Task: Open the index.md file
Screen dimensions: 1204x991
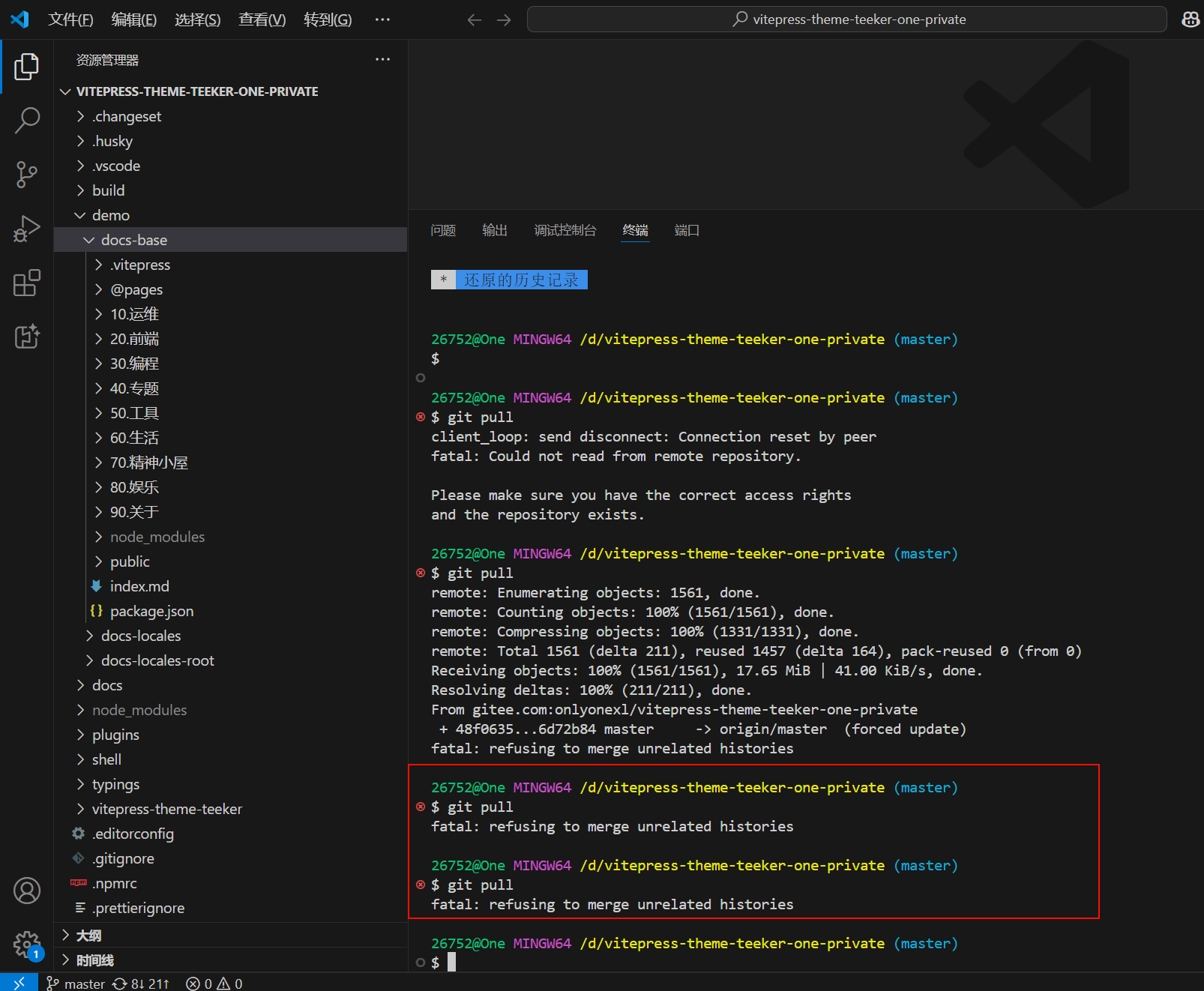Action: (x=139, y=586)
